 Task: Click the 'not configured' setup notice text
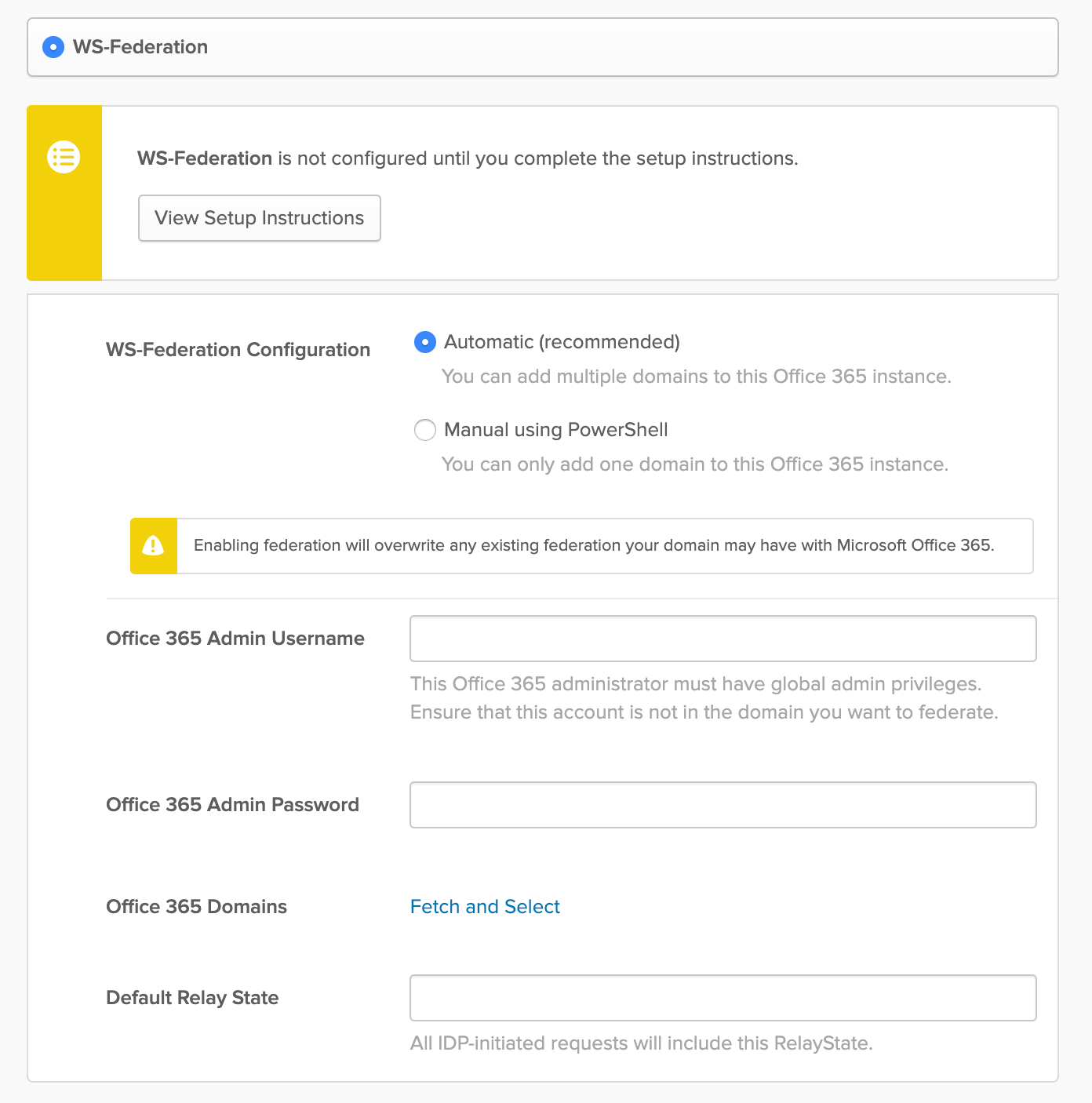pos(468,158)
